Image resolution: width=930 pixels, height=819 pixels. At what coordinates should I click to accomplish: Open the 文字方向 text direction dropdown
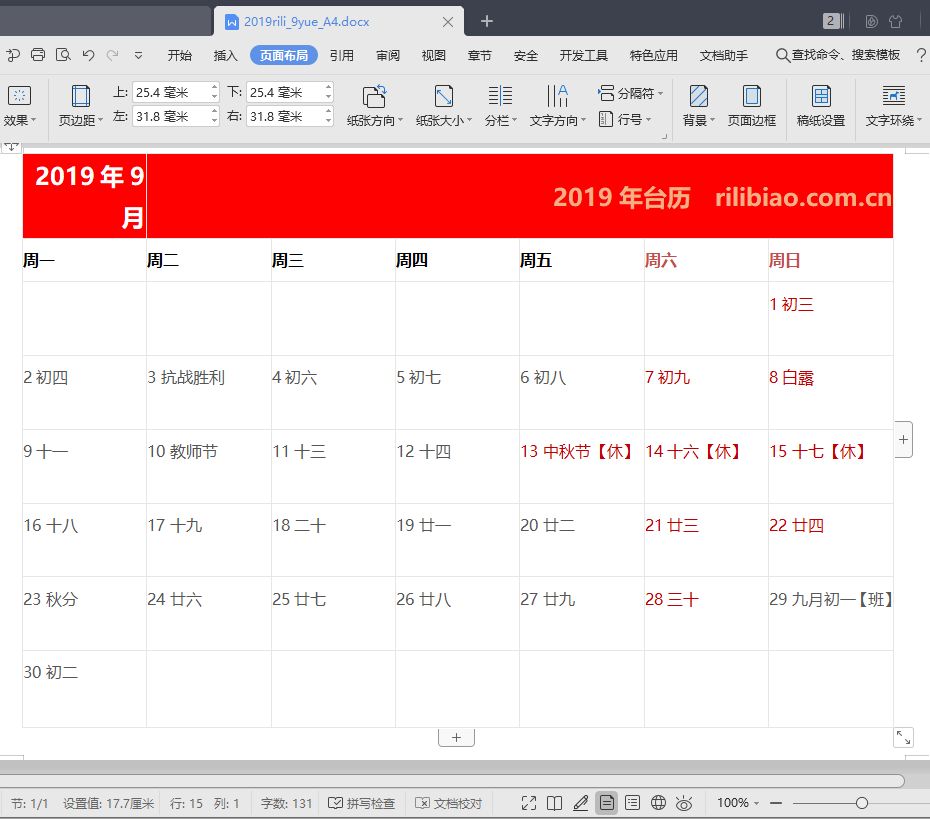558,106
